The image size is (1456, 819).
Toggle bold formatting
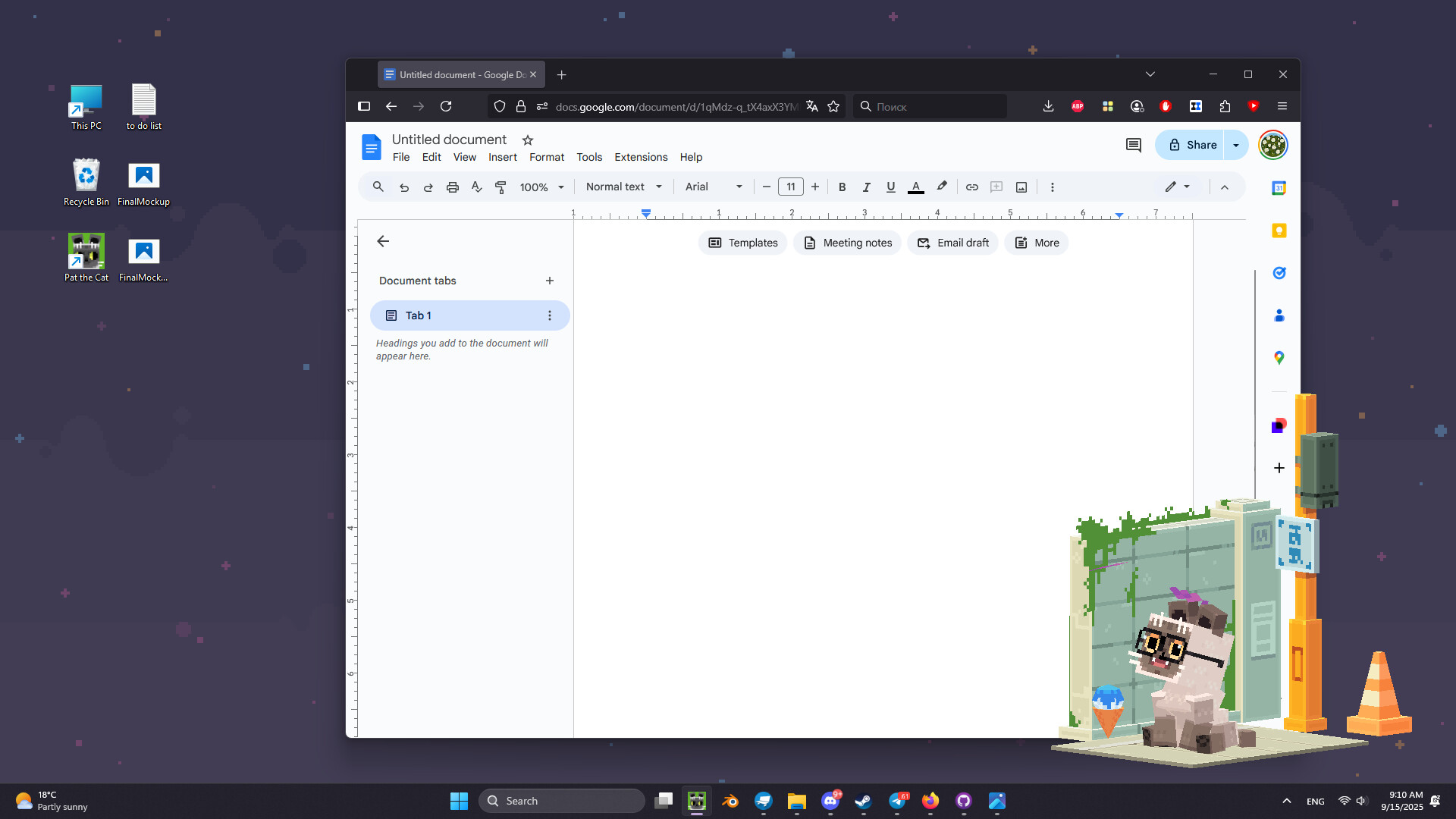pos(843,187)
